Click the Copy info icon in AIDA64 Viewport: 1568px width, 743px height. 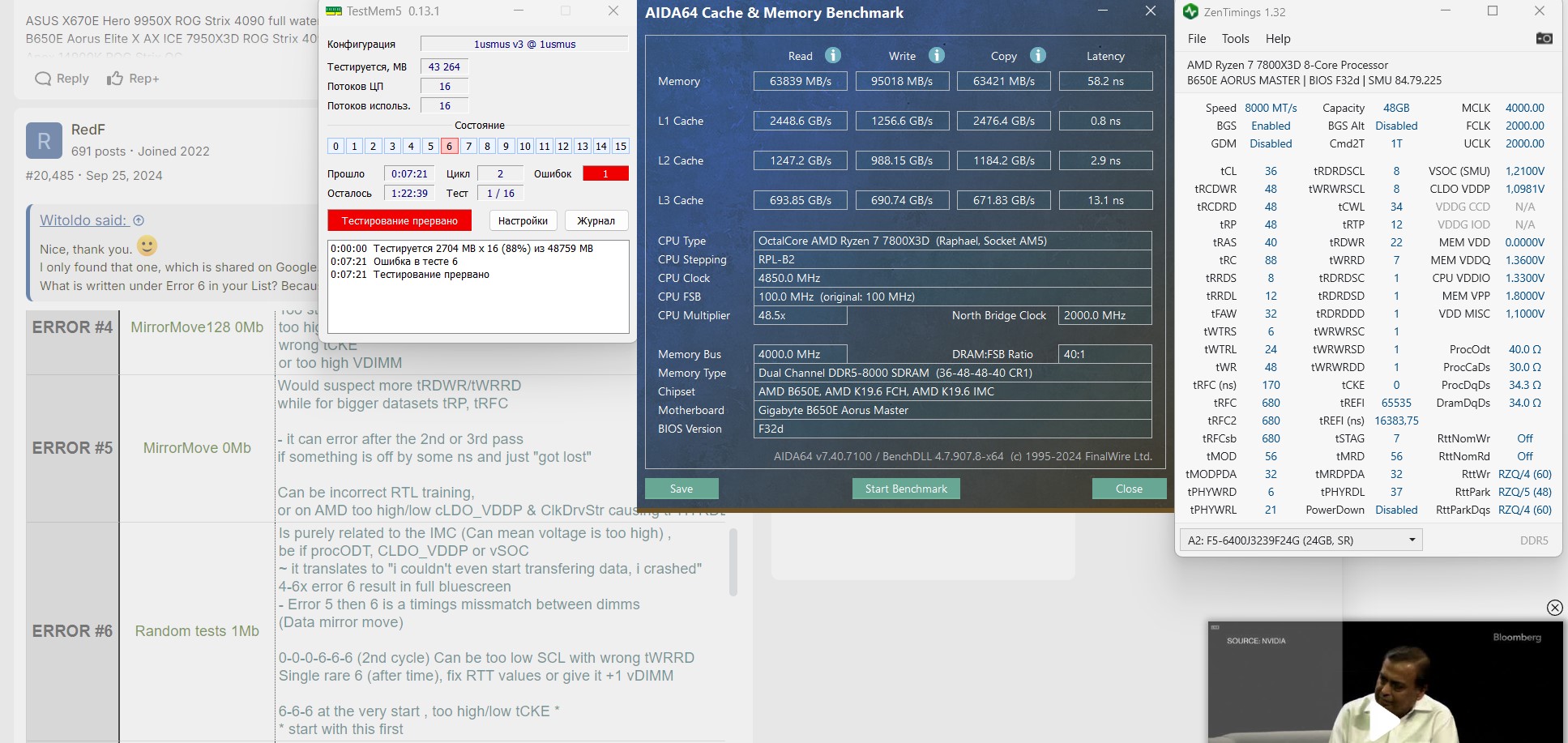1038,55
